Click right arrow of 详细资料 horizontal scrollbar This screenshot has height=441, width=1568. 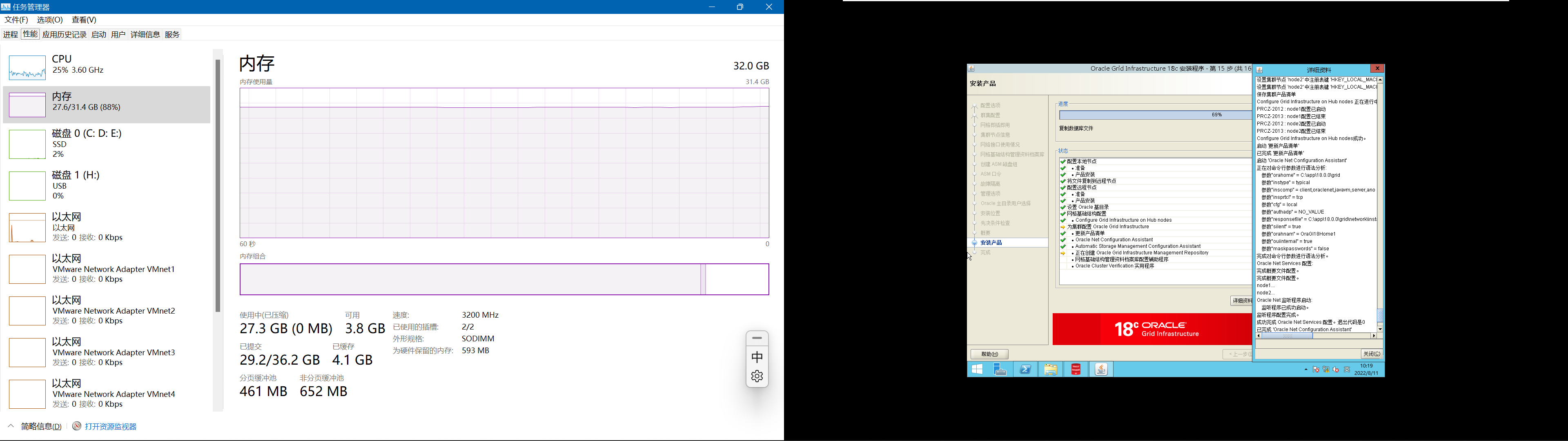[x=1373, y=336]
